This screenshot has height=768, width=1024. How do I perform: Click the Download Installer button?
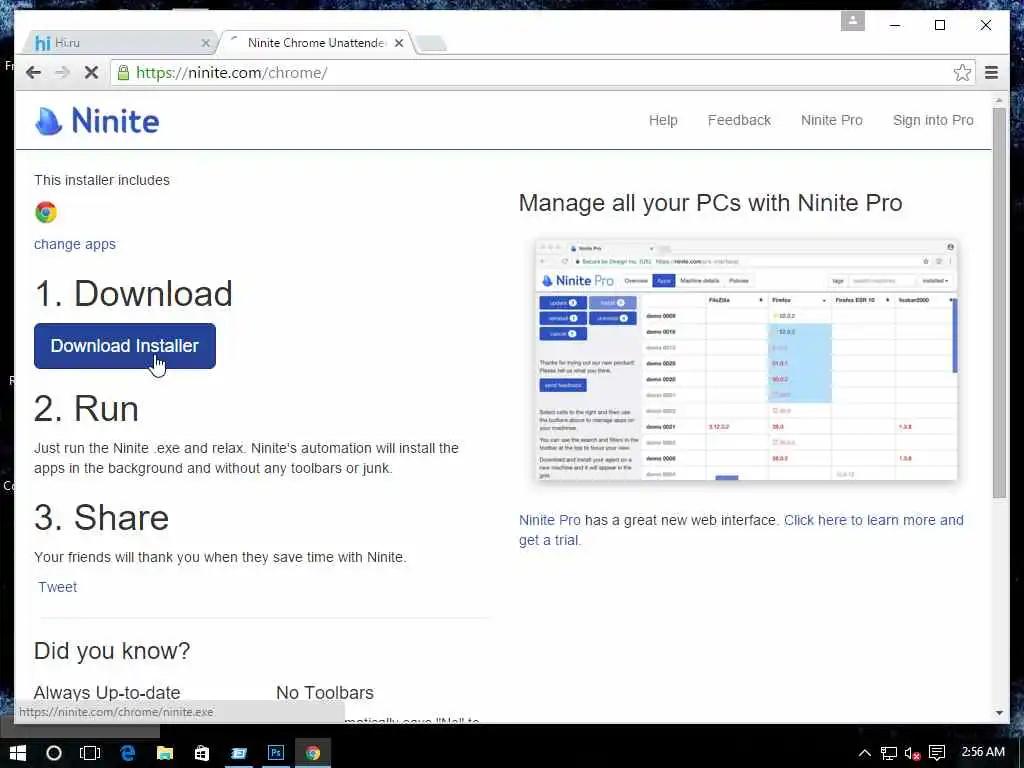pos(125,346)
